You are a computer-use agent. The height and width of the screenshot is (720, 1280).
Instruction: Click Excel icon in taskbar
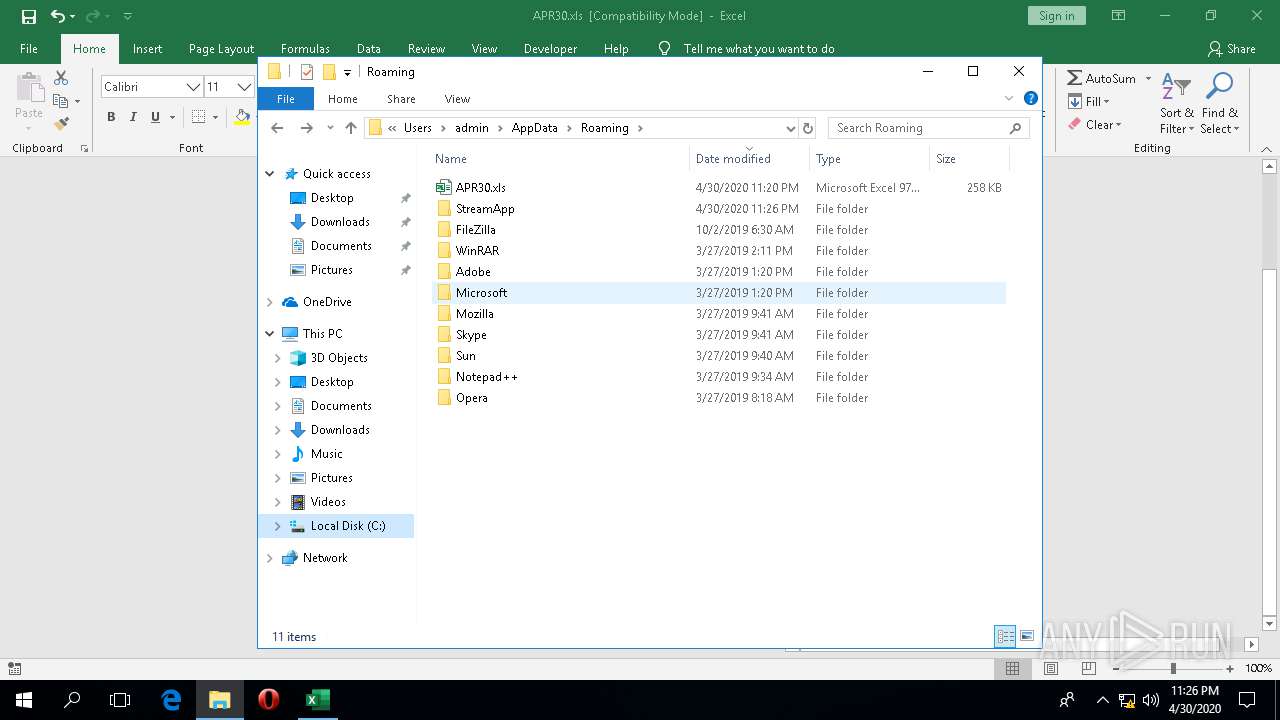[x=317, y=699]
